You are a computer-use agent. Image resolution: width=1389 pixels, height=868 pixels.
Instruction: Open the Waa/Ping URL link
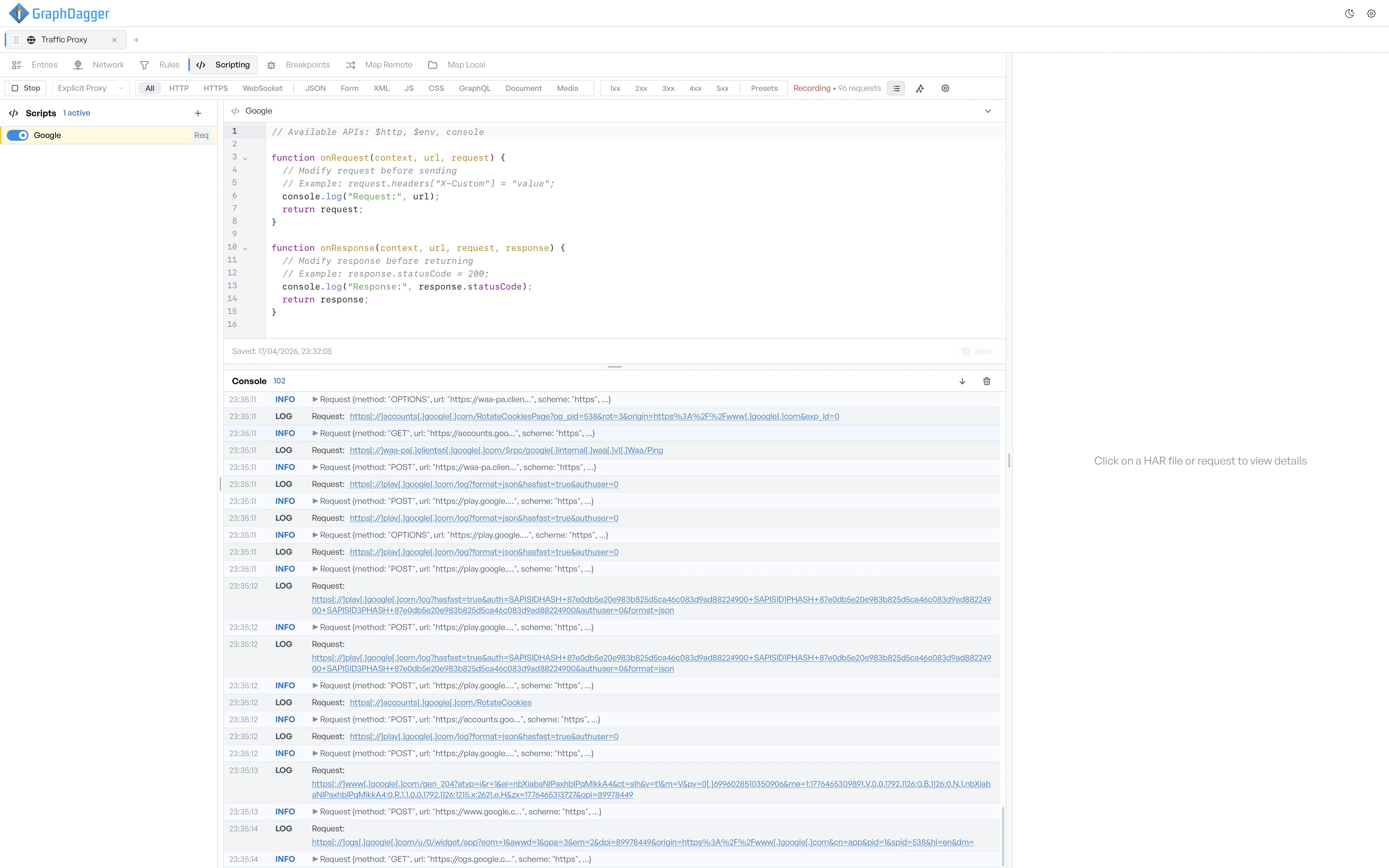tap(506, 451)
